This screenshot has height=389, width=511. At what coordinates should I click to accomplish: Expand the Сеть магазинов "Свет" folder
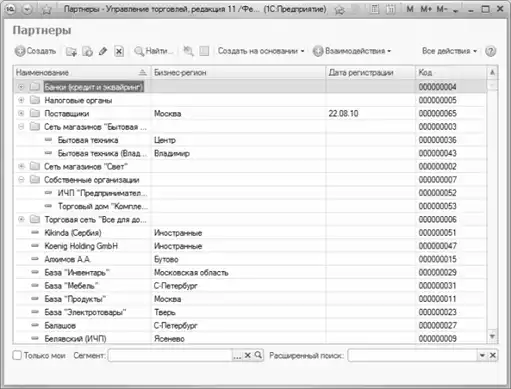click(21, 166)
